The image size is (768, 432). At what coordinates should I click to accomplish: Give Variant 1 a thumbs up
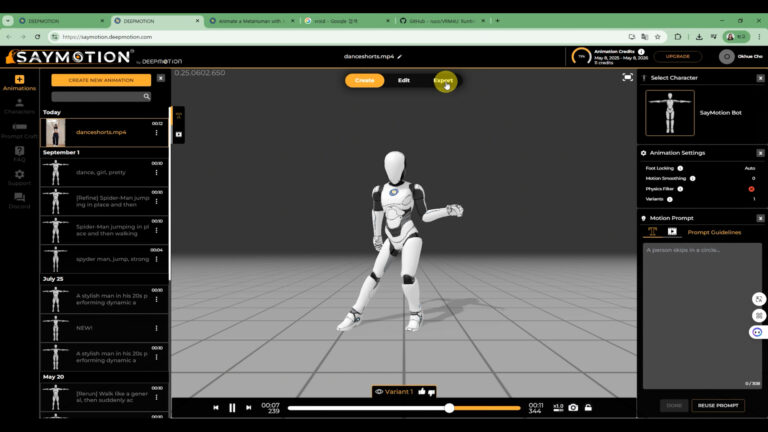pyautogui.click(x=422, y=392)
